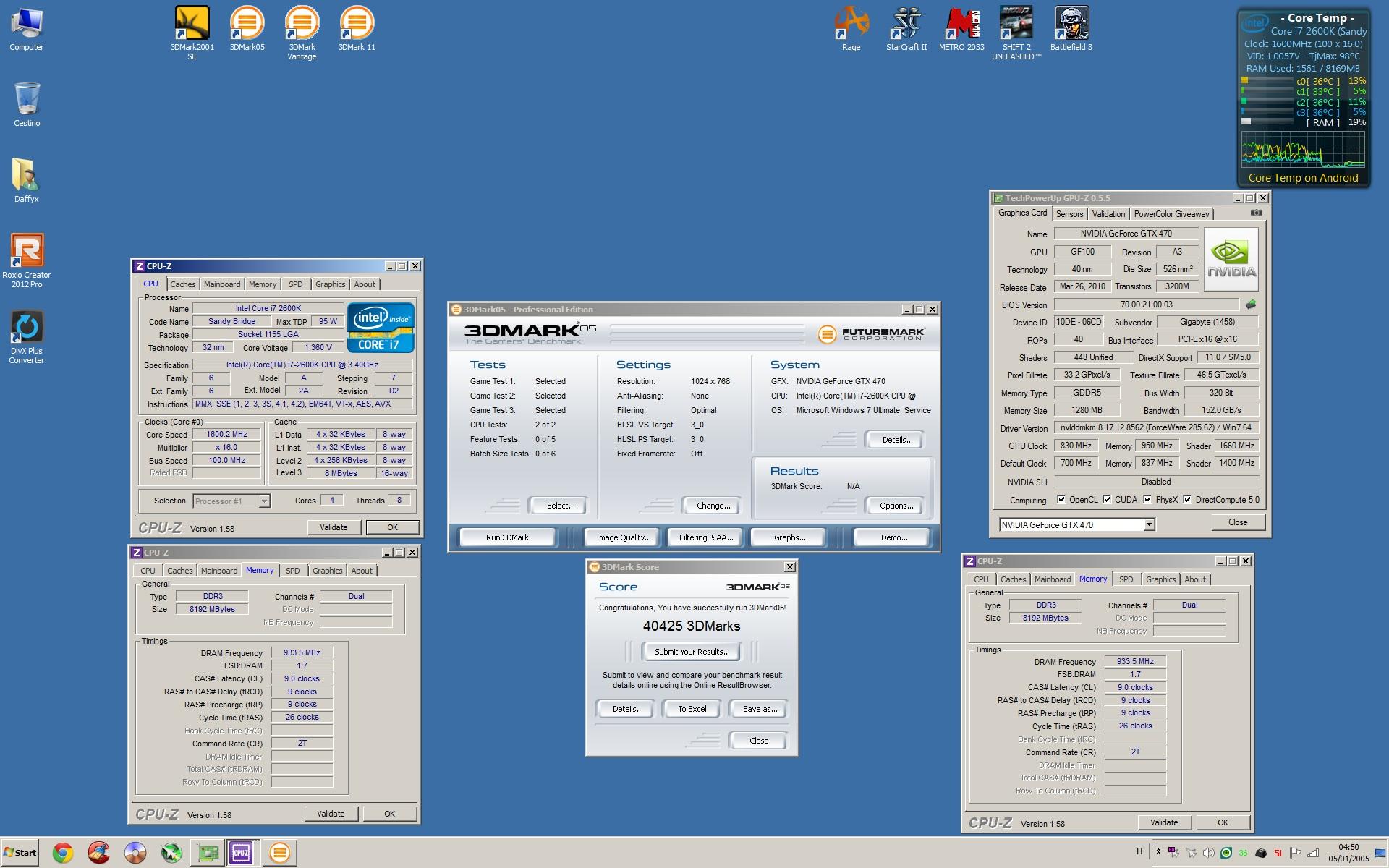
Task: Click the volume icon in system tray
Action: [1208, 853]
